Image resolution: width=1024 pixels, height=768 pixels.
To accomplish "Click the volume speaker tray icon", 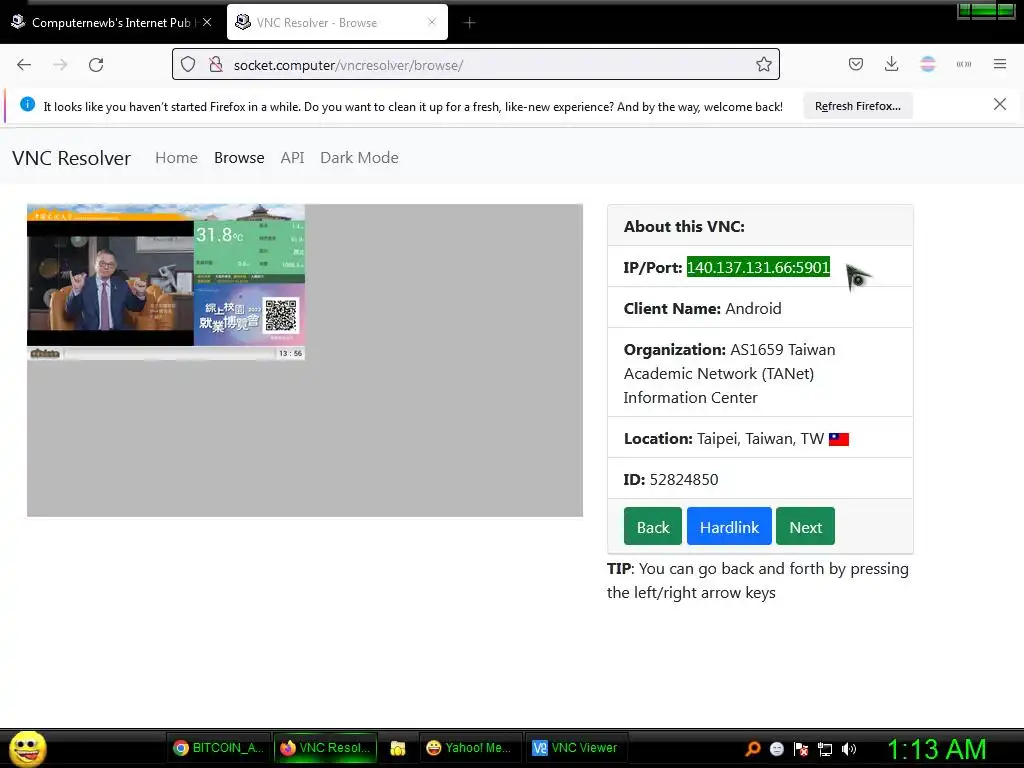I will [x=849, y=749].
